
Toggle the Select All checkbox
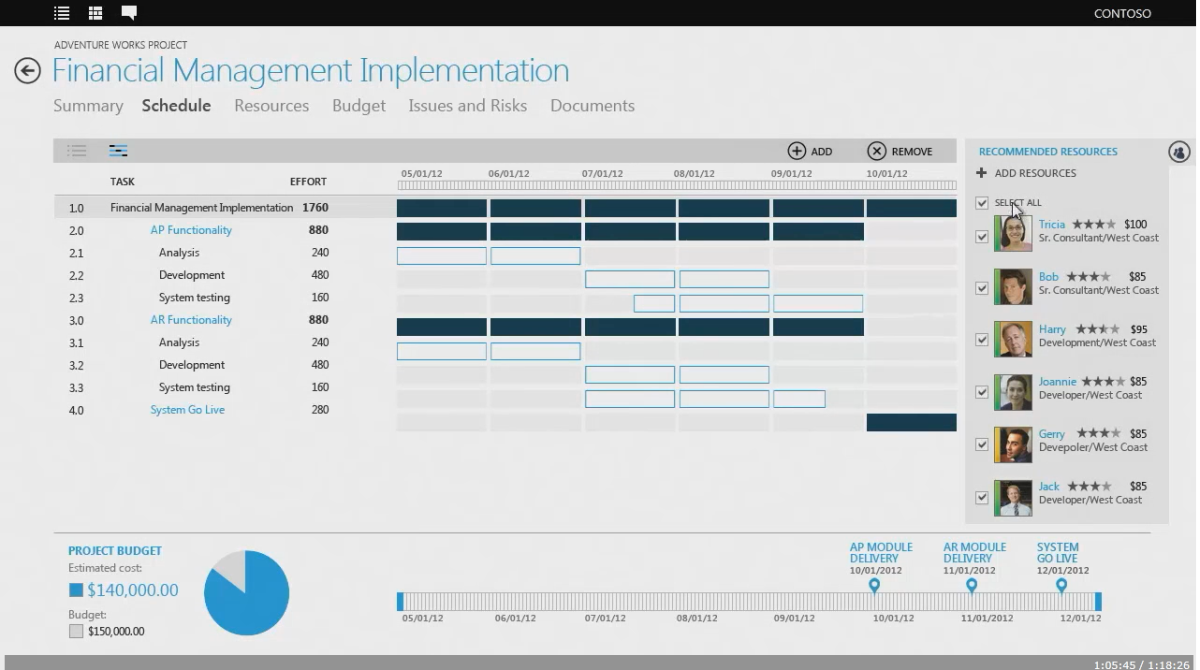click(982, 203)
